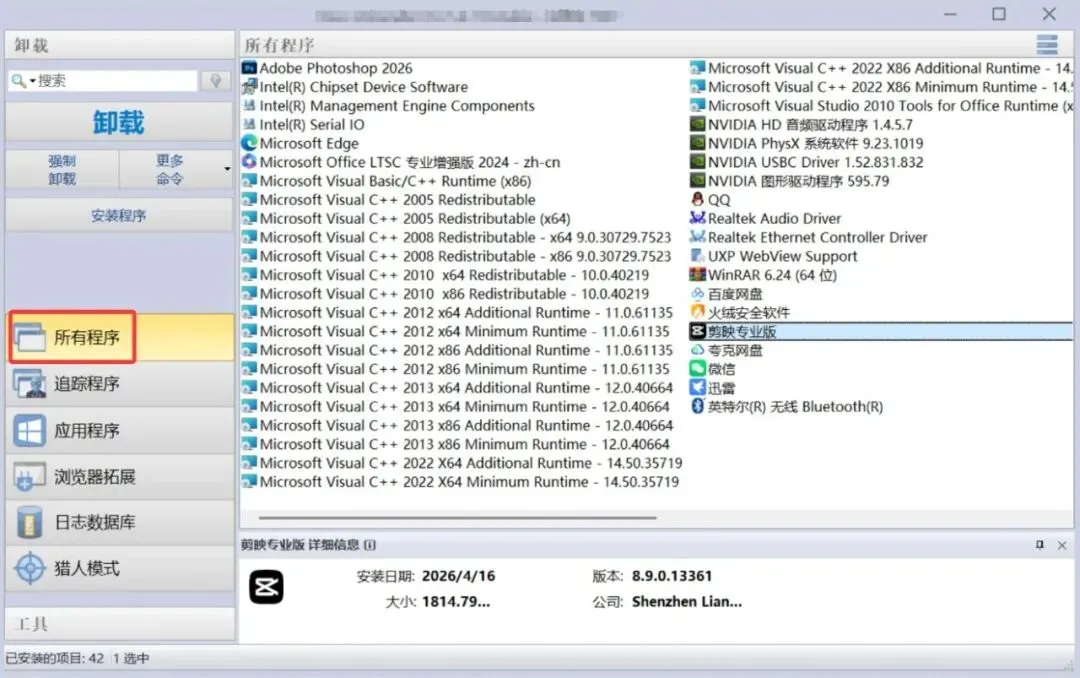This screenshot has width=1080, height=678.
Task: Click the NVIDIA PhysX icon
Action: click(698, 143)
